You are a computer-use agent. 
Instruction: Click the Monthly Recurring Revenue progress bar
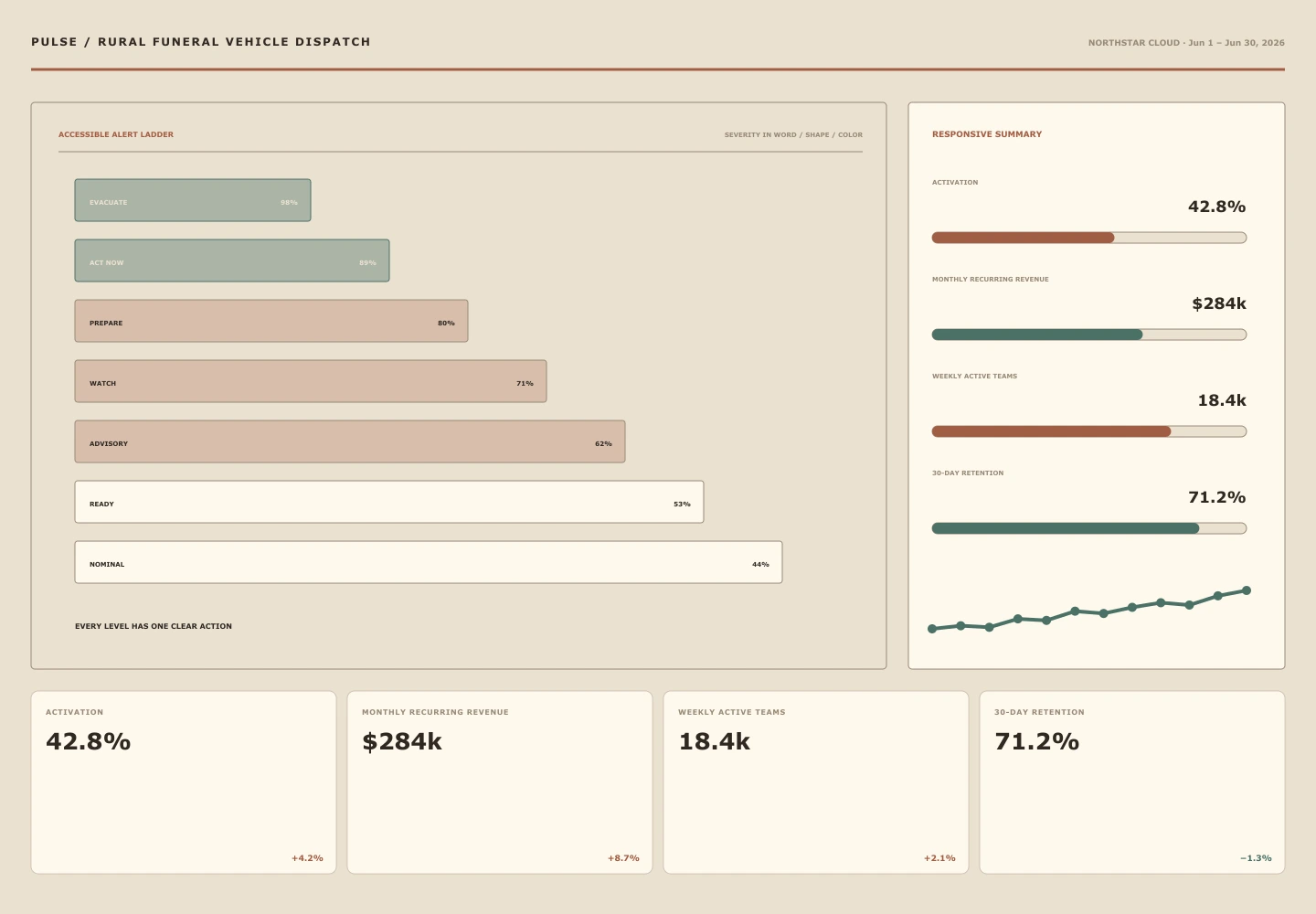[1089, 335]
